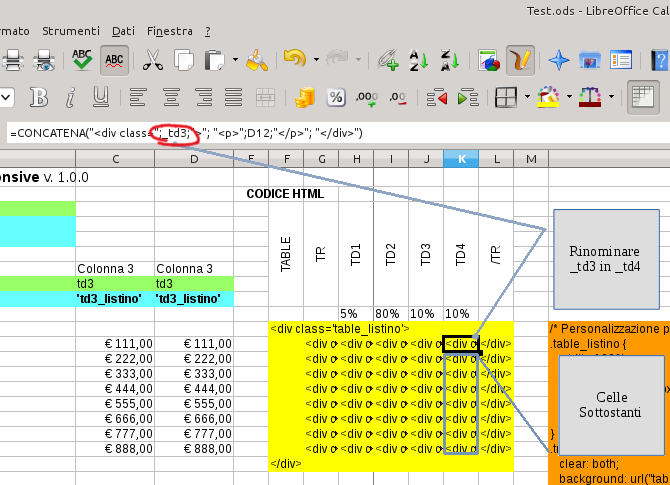Image resolution: width=670 pixels, height=485 pixels.
Task: Delete a decimal place
Action: 398,98
